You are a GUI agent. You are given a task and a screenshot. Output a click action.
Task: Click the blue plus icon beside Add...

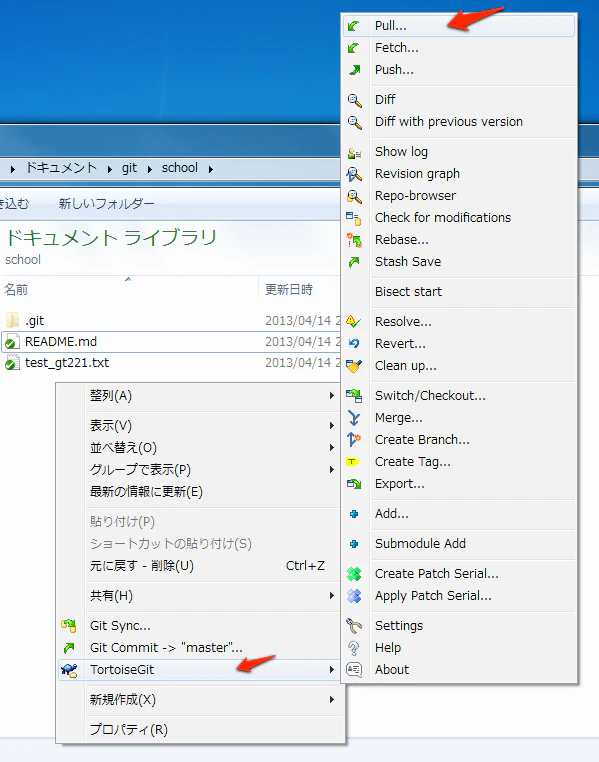click(x=354, y=514)
